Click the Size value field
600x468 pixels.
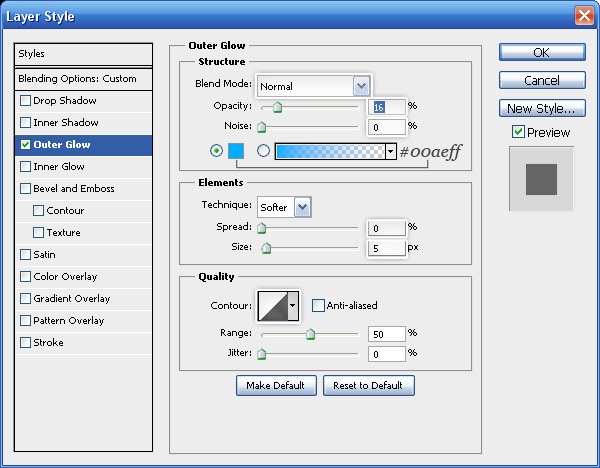[386, 248]
